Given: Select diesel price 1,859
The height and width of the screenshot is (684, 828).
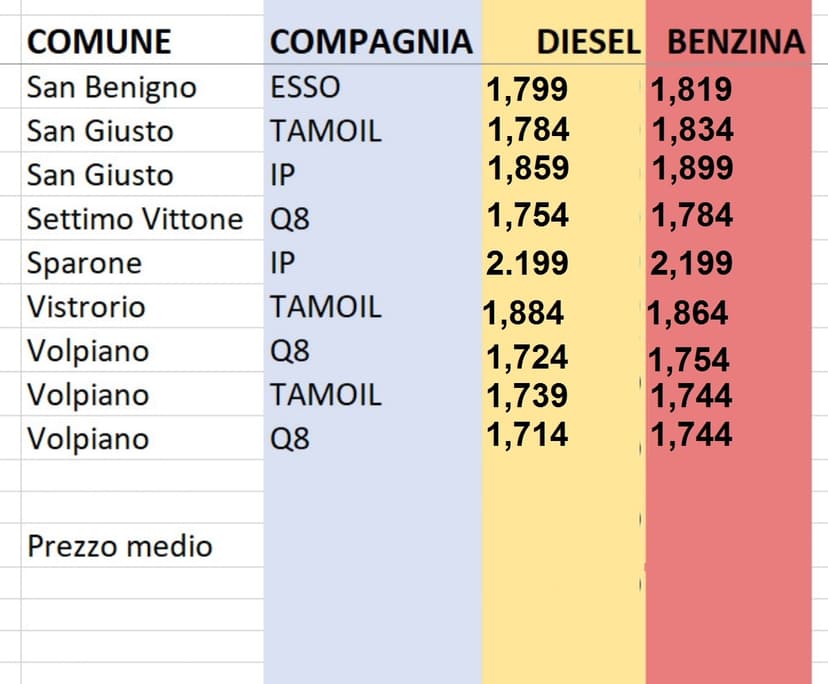Looking at the screenshot, I should point(527,168).
